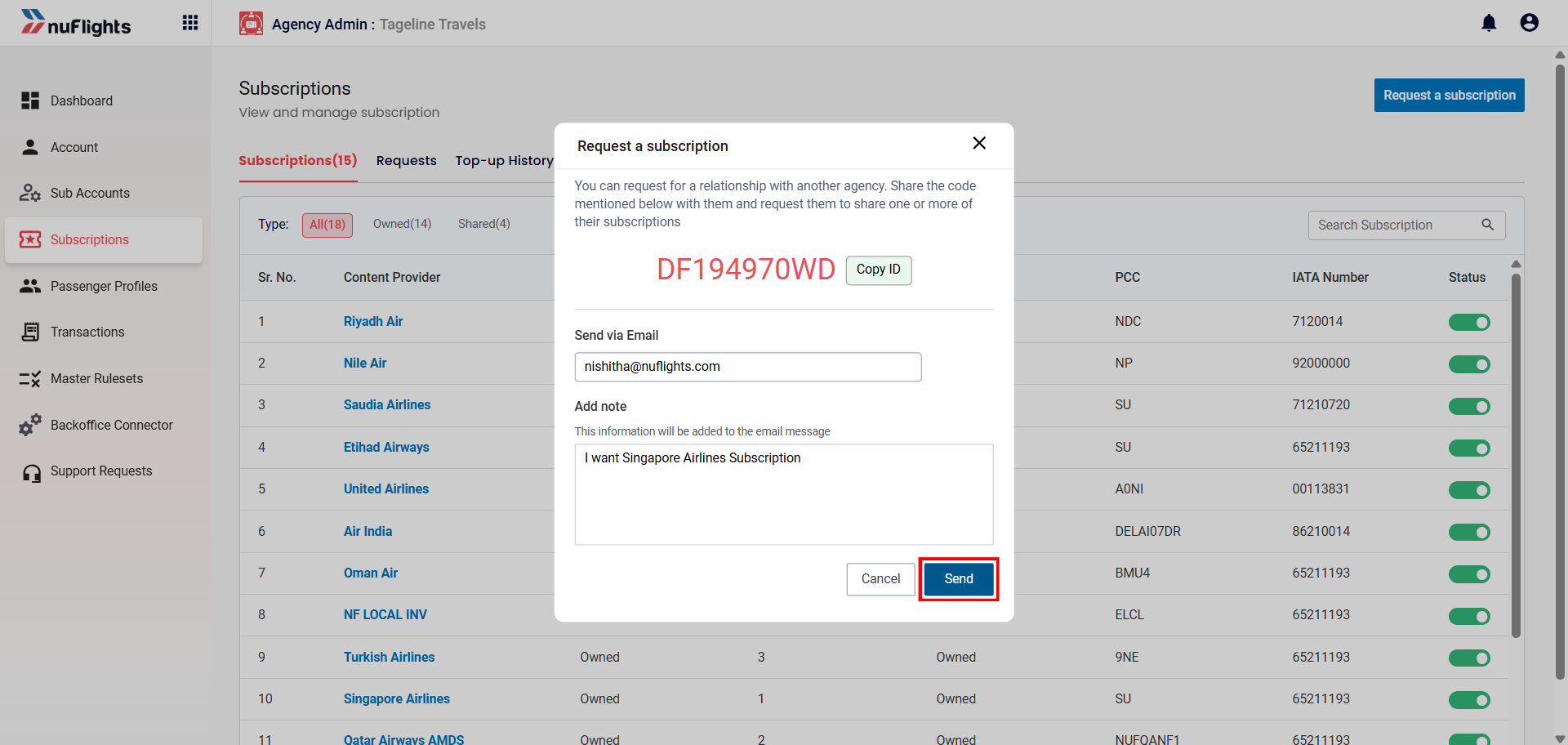
Task: Switch to the Subscriptions(15) tab
Action: [298, 160]
